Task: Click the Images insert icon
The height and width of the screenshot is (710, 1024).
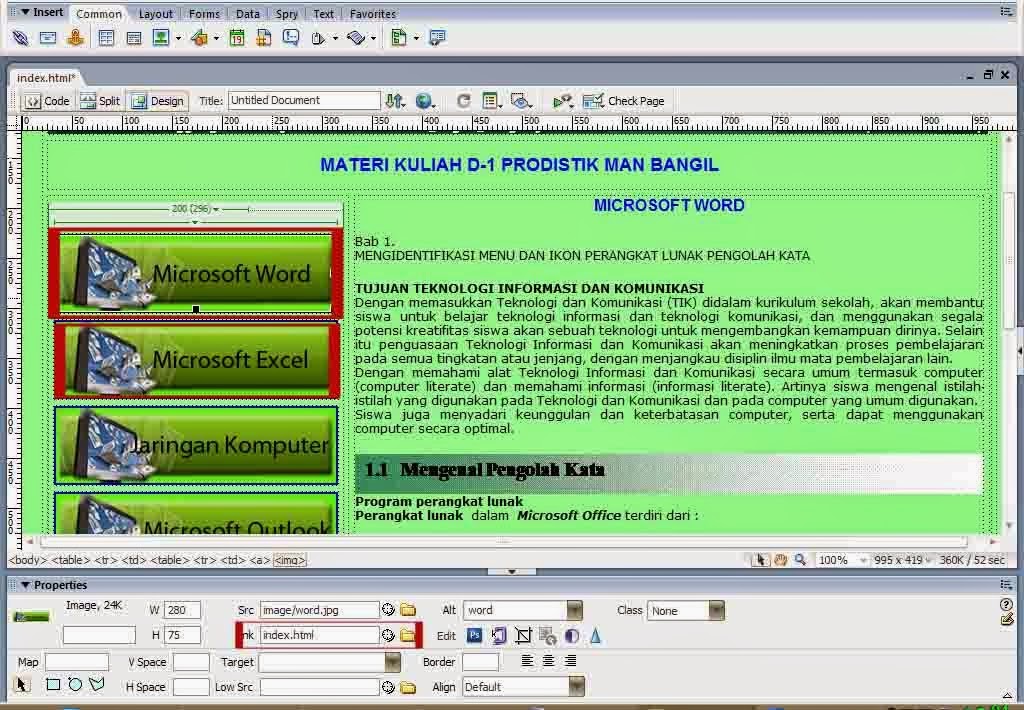Action: coord(161,38)
